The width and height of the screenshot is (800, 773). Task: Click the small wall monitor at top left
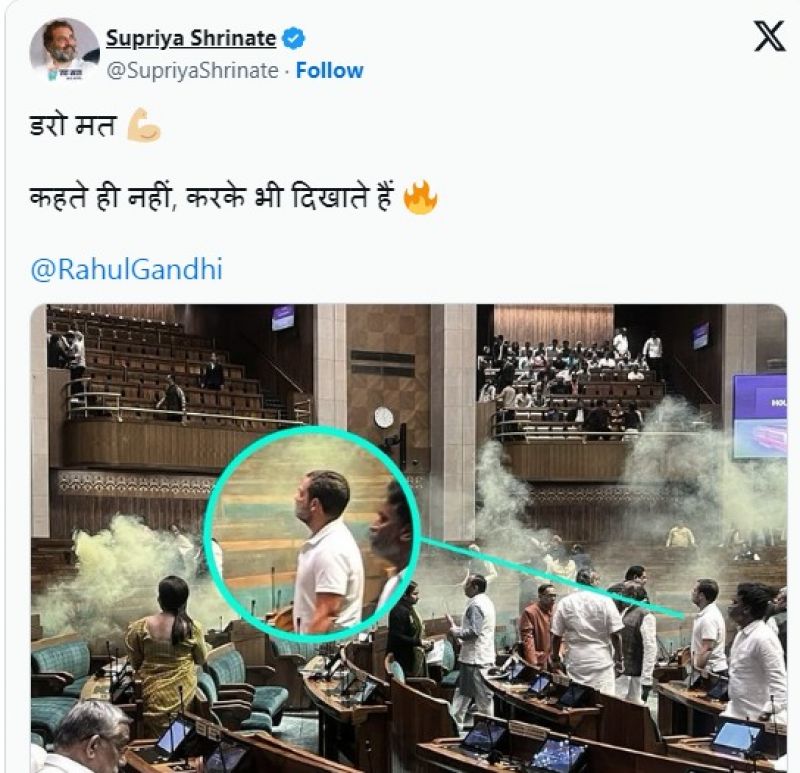coord(284,318)
